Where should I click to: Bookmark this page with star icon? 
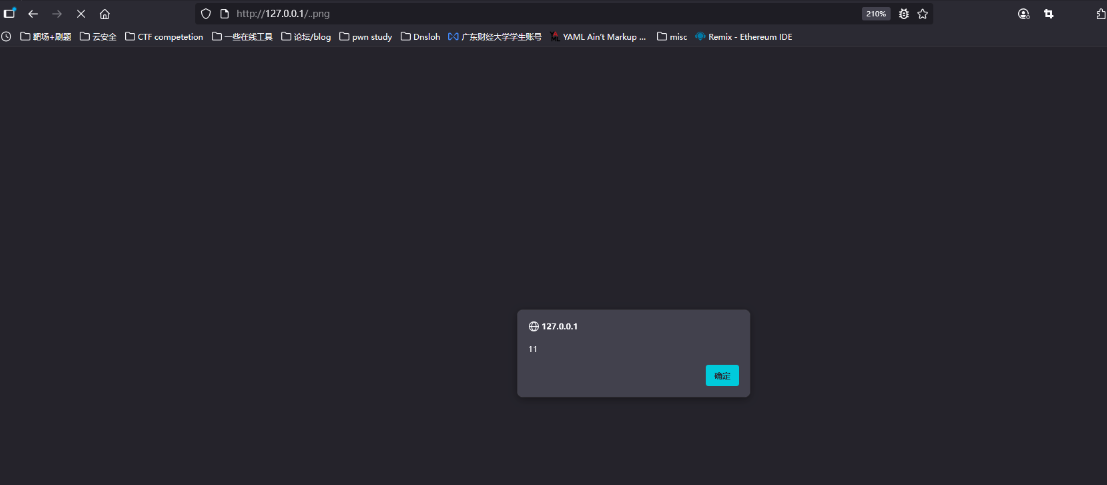922,14
